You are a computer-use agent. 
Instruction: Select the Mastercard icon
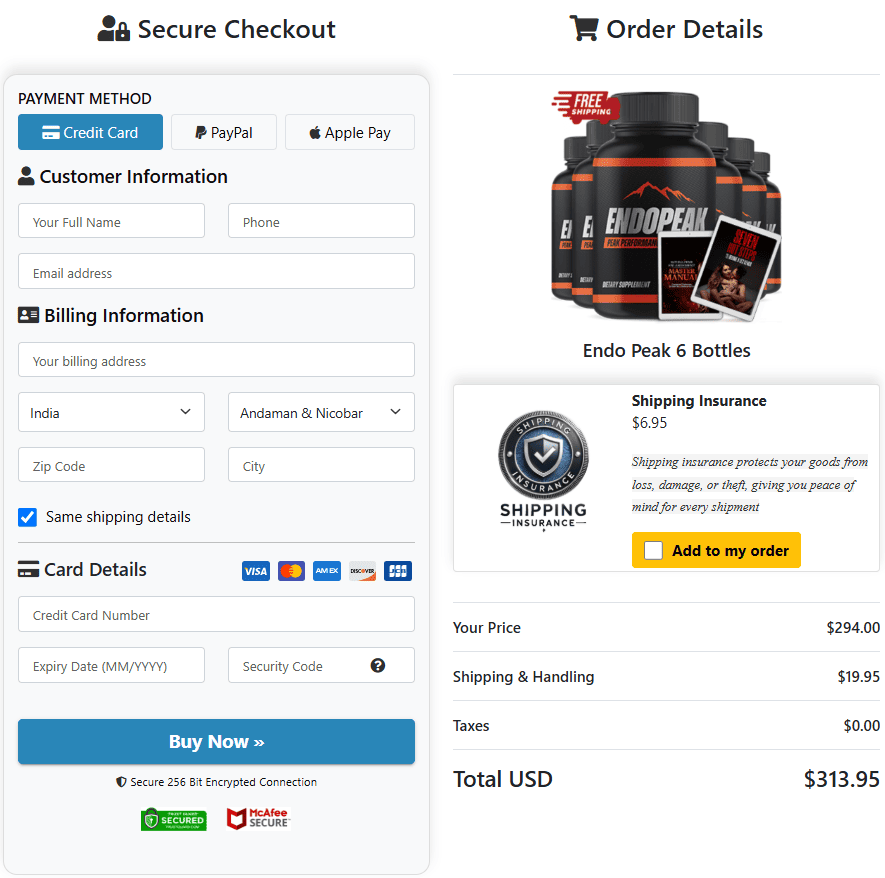tap(291, 570)
